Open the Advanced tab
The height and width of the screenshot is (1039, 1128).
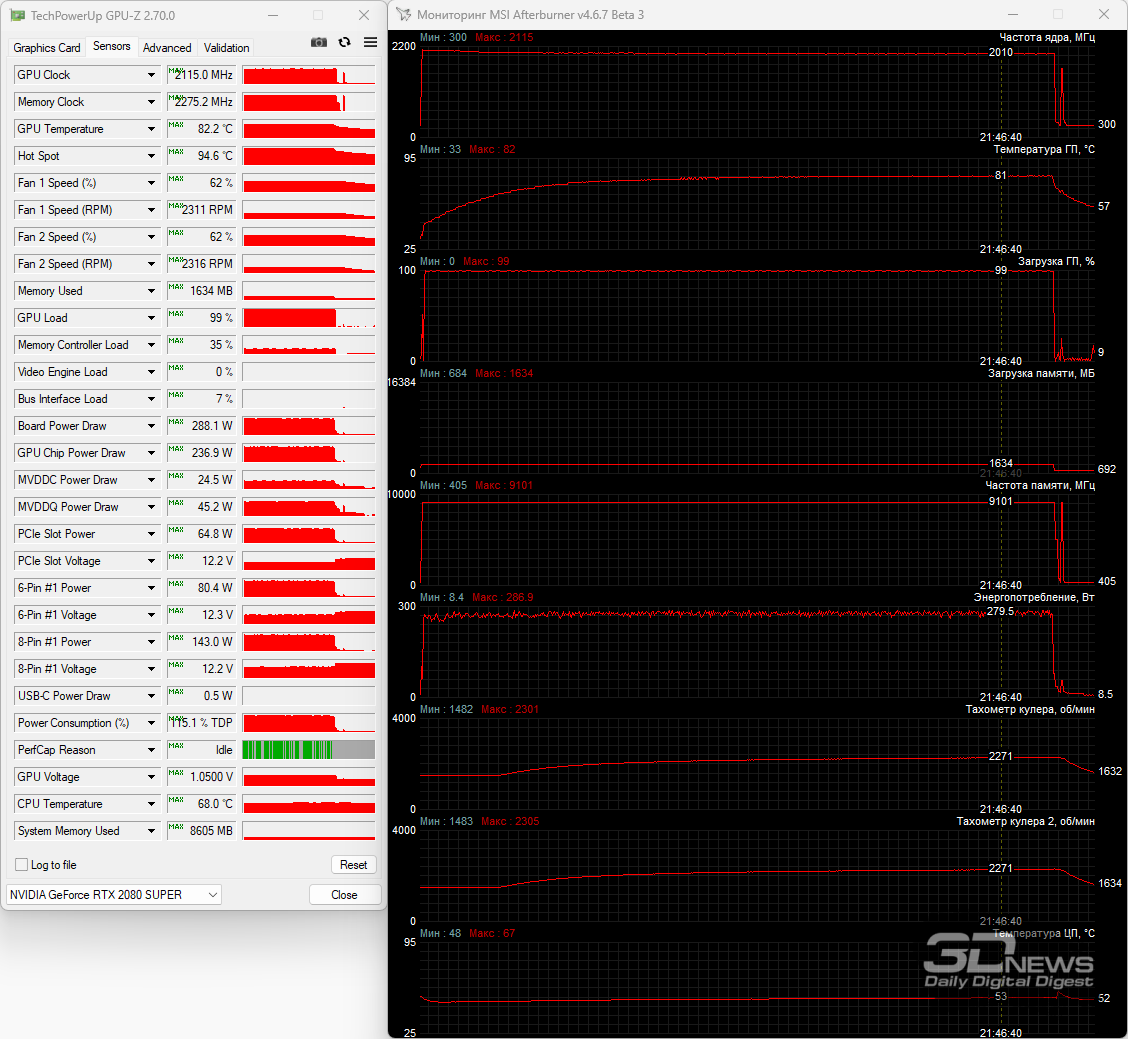(x=167, y=47)
